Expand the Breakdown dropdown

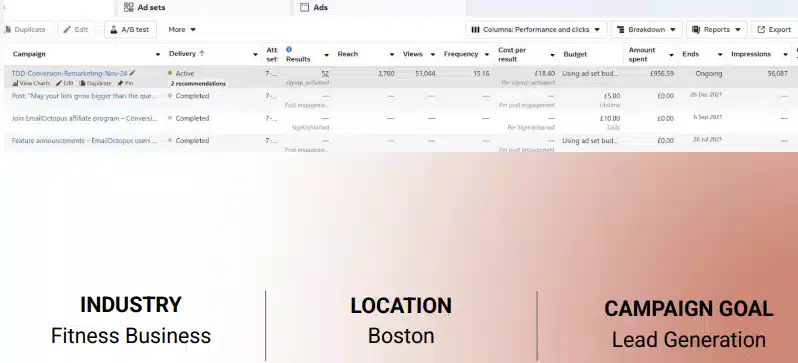[x=646, y=30]
